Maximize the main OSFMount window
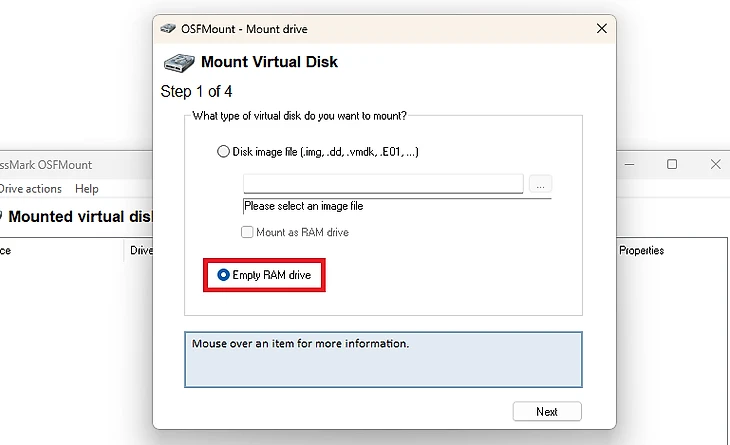The image size is (730, 445). tap(672, 164)
